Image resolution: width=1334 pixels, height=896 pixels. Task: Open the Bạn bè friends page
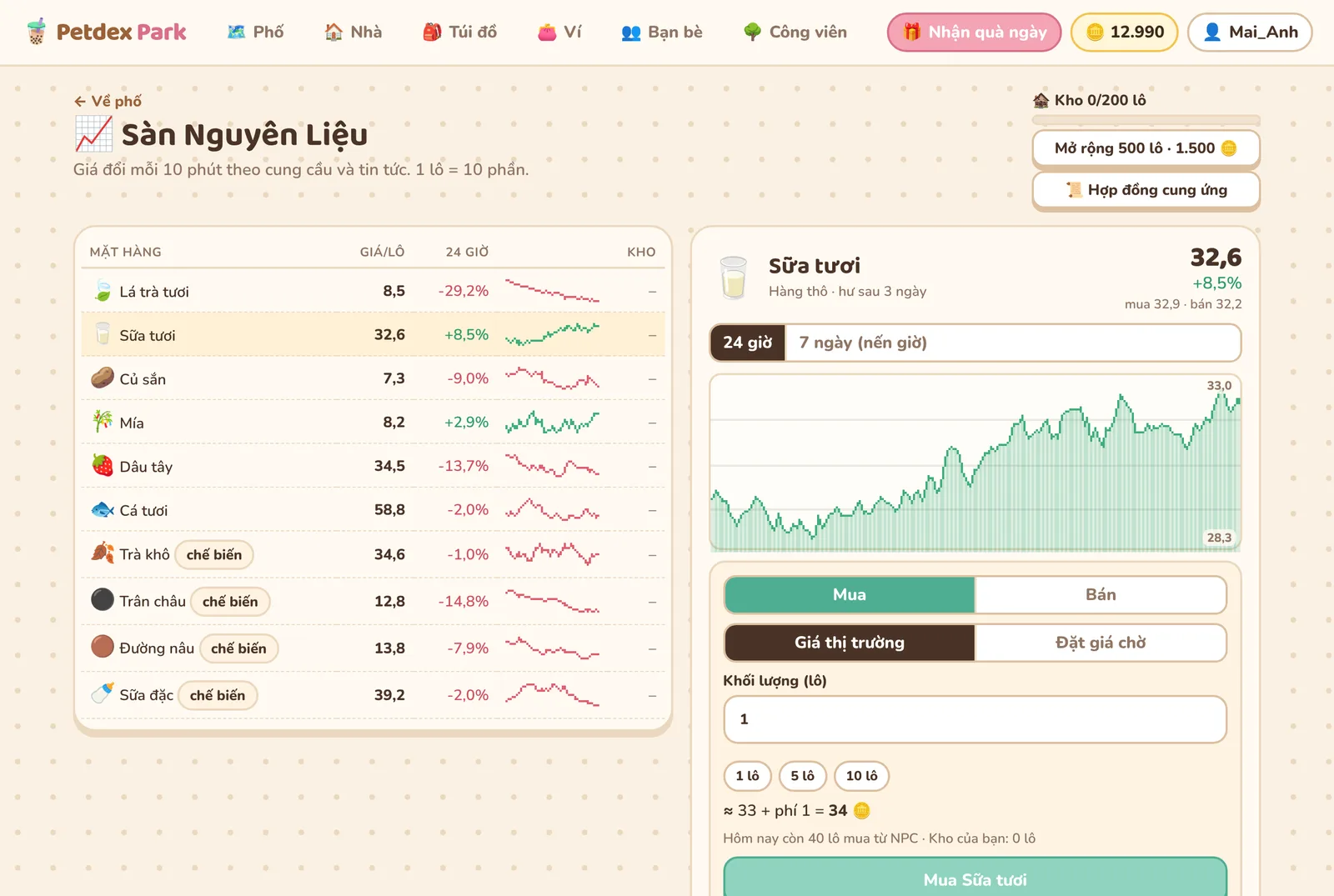coord(662,32)
